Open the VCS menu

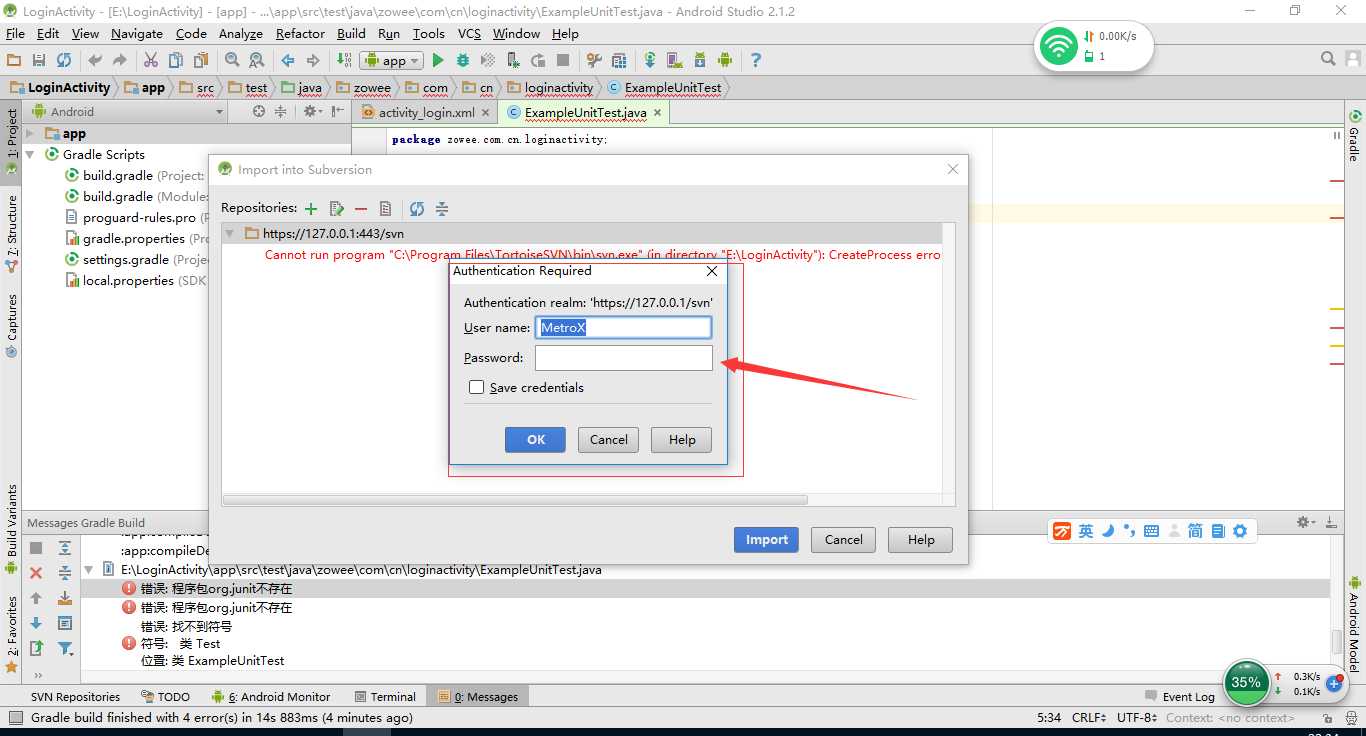[469, 33]
